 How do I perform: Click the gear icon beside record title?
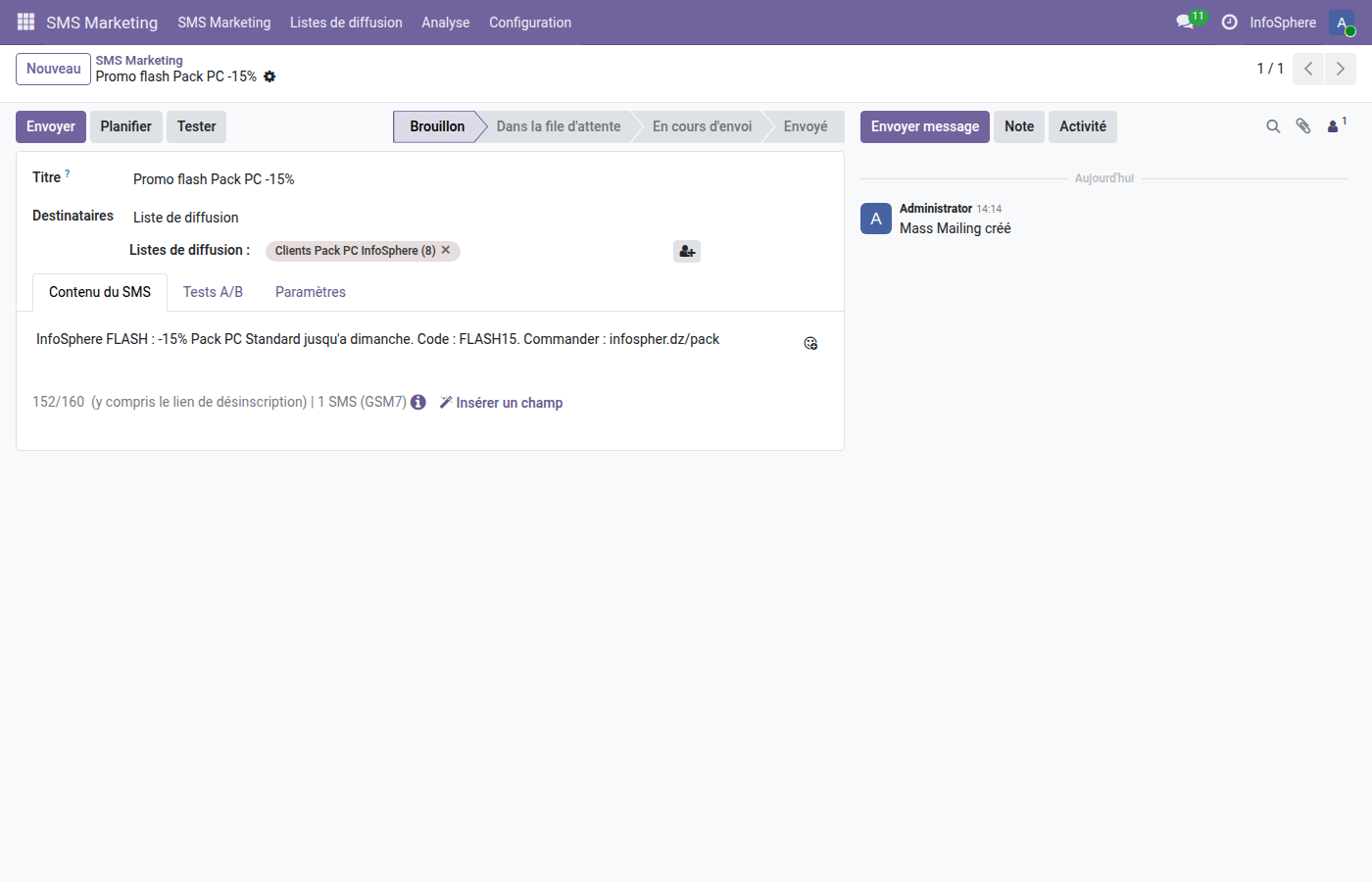coord(269,76)
